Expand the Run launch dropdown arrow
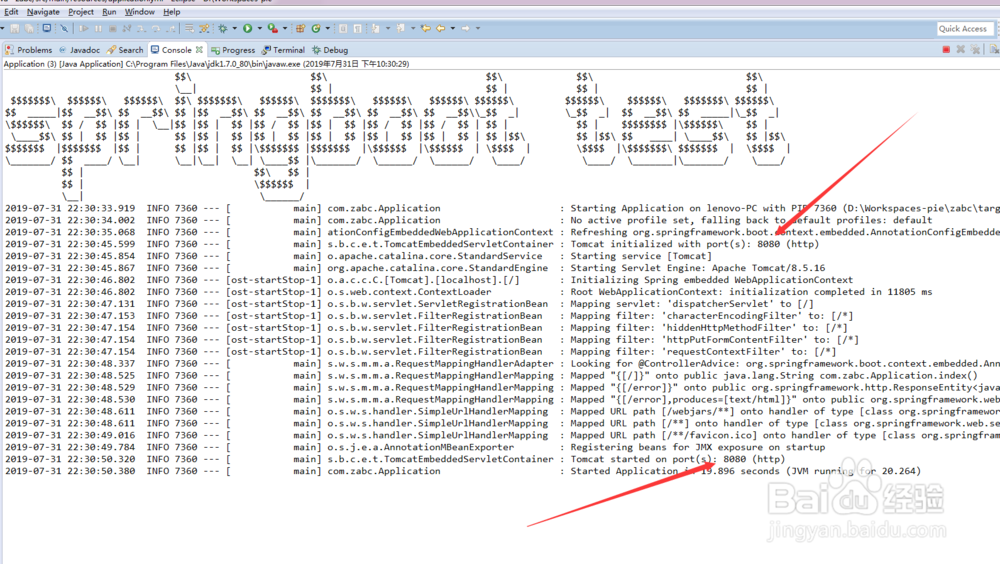This screenshot has height=564, width=1000. 260,29
